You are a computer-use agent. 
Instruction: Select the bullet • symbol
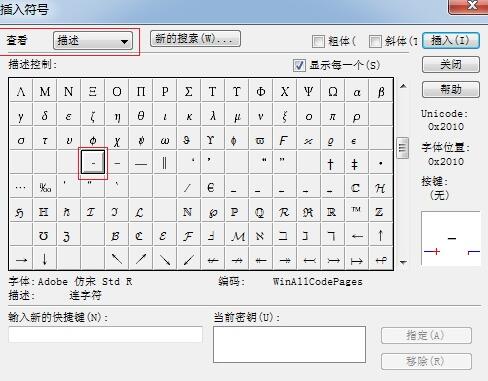(x=381, y=163)
